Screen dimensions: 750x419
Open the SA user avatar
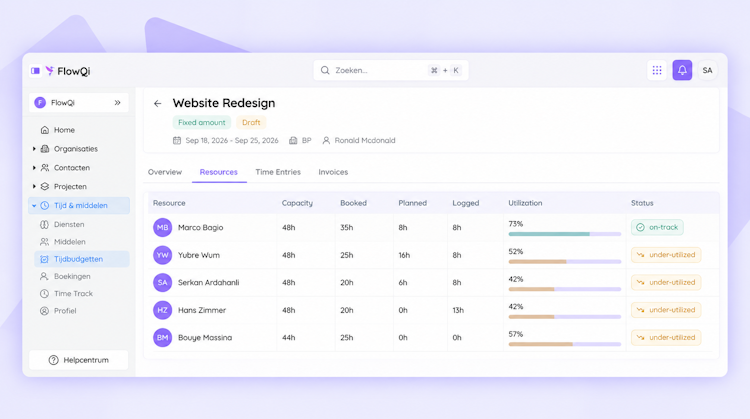[707, 70]
